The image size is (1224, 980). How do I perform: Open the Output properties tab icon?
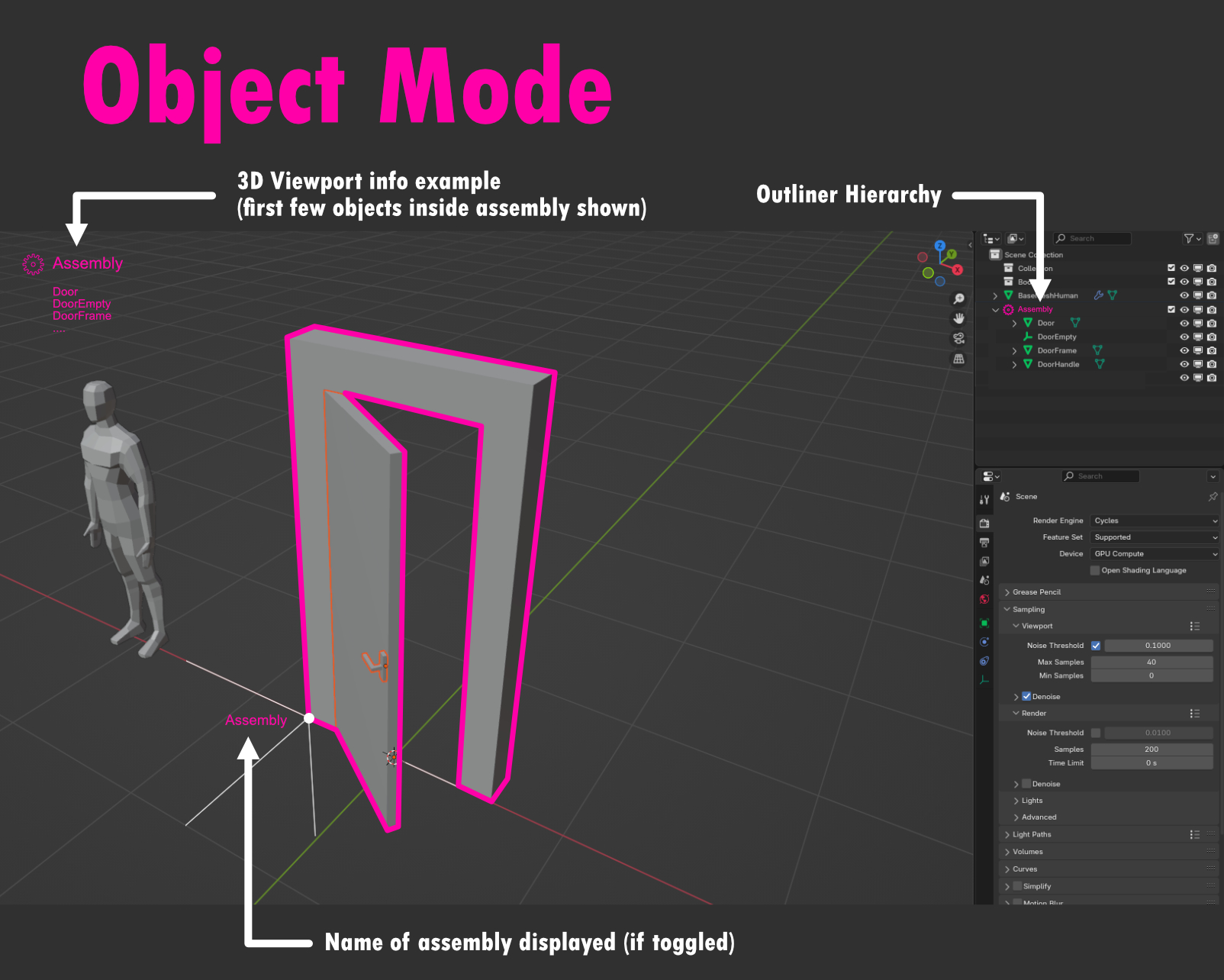coord(984,542)
